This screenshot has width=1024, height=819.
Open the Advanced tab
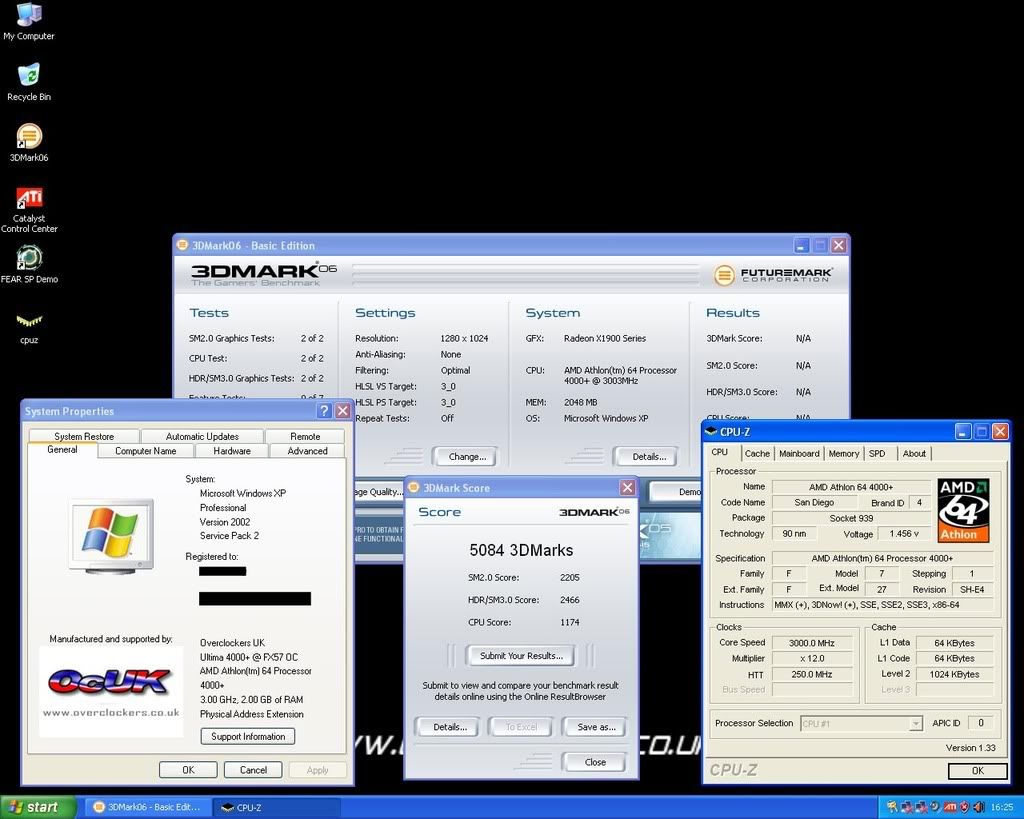point(308,451)
